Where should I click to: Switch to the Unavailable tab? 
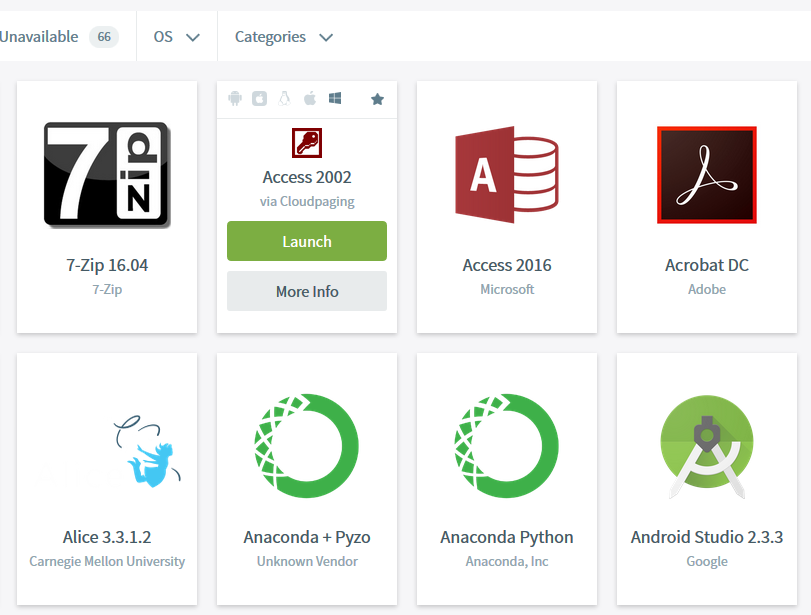(x=39, y=37)
